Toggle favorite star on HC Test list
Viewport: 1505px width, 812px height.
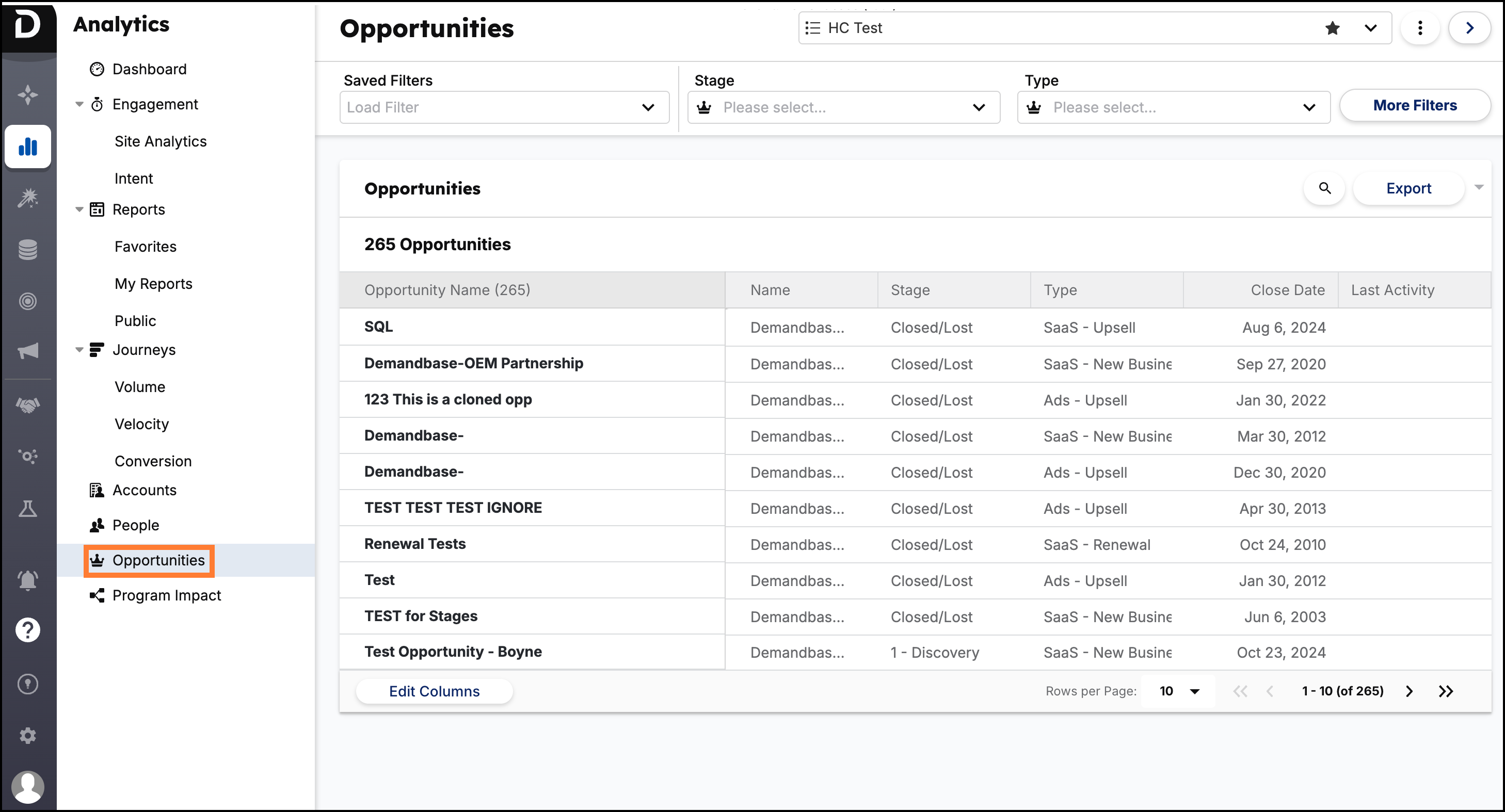[x=1332, y=28]
